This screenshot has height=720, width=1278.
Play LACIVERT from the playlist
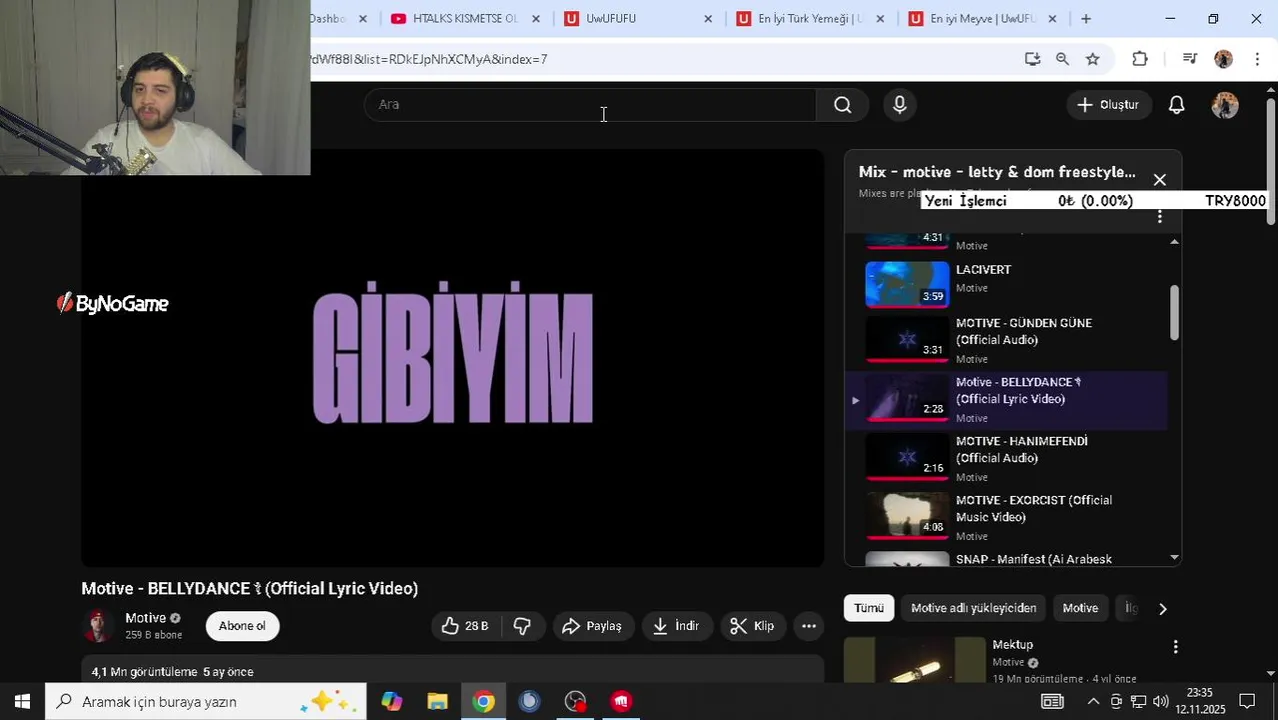coord(1005,284)
